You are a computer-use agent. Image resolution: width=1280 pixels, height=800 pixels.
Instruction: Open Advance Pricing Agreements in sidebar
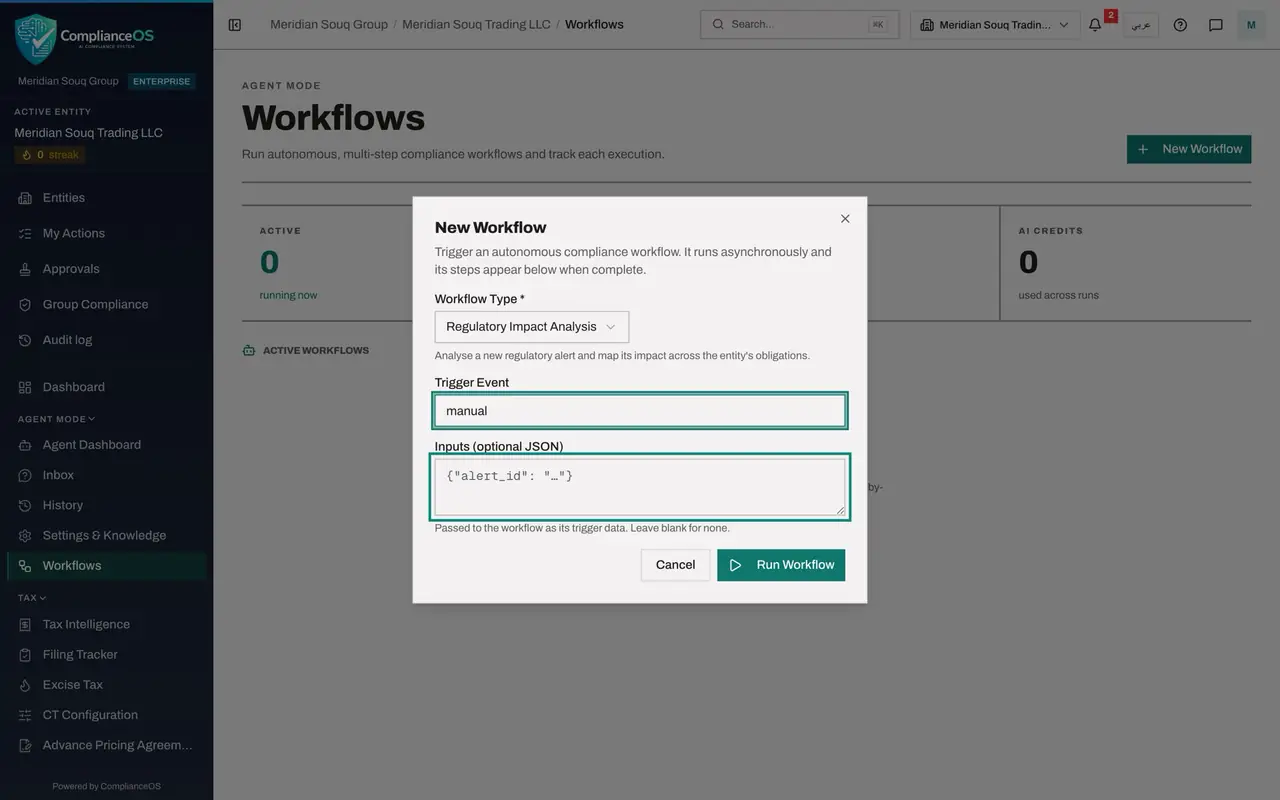click(107, 745)
